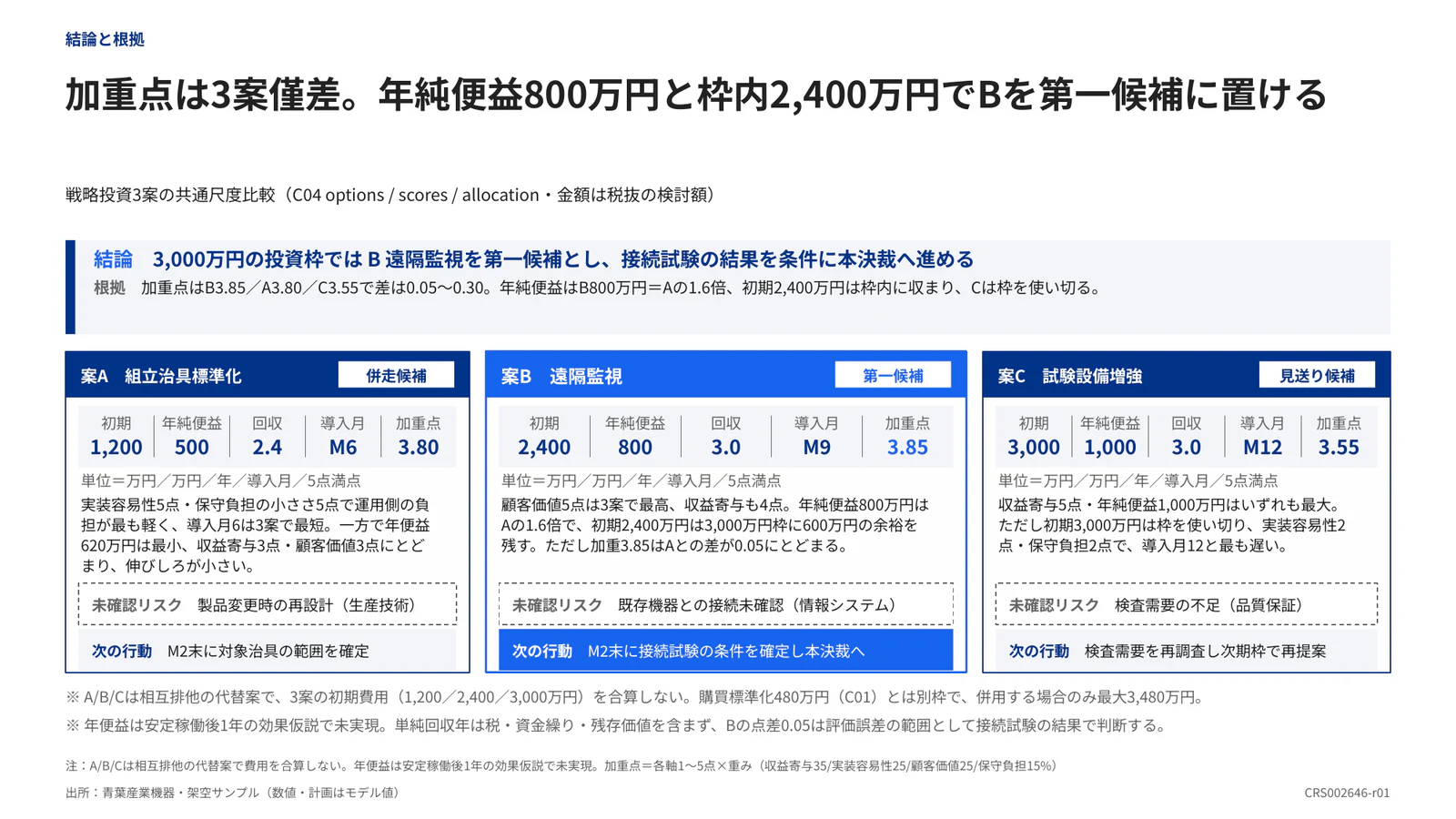Click the 根拠 line mentioning B3.85／A3.80／C3.55
1456x819 pixels.
[600, 288]
